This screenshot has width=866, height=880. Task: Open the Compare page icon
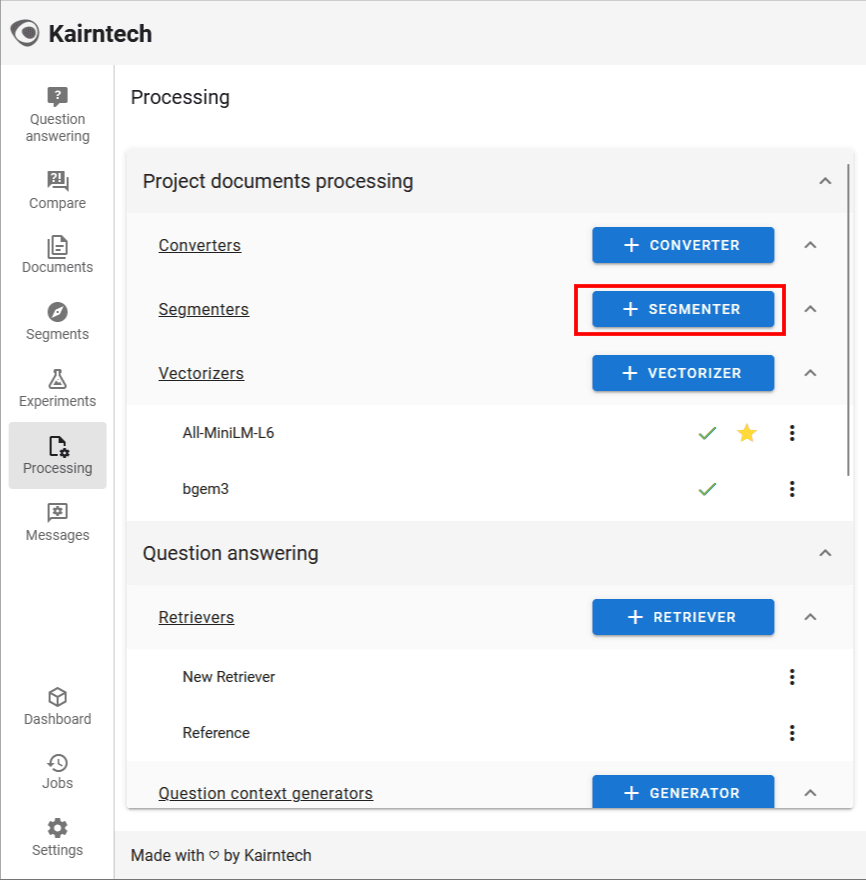coord(57,181)
